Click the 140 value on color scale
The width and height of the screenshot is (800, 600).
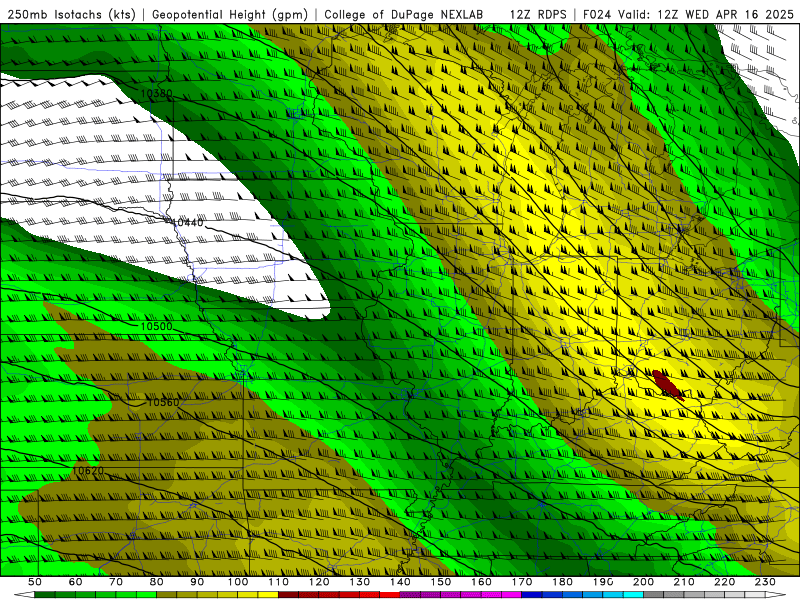[400, 582]
